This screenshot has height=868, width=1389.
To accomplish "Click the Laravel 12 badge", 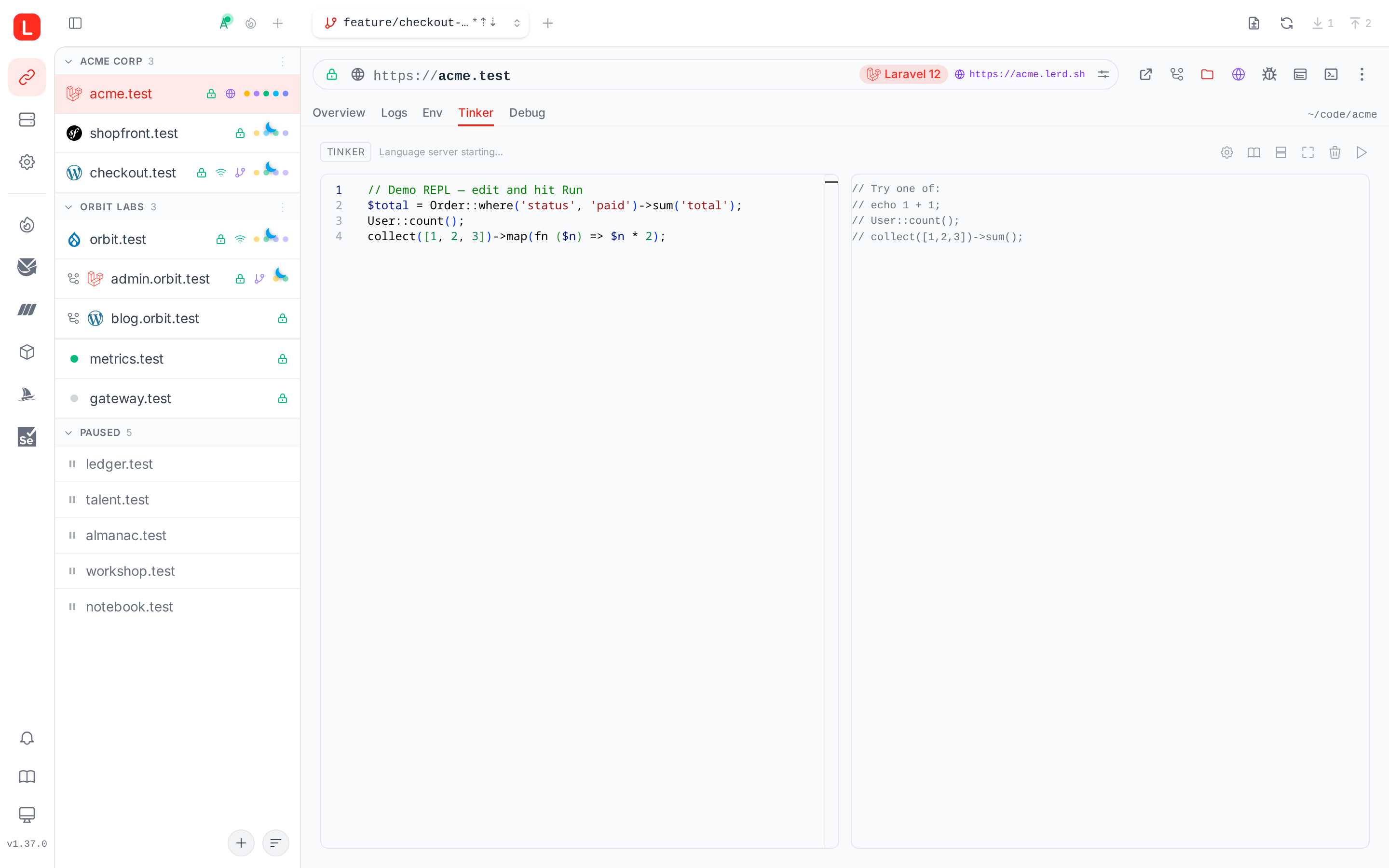I will (903, 74).
